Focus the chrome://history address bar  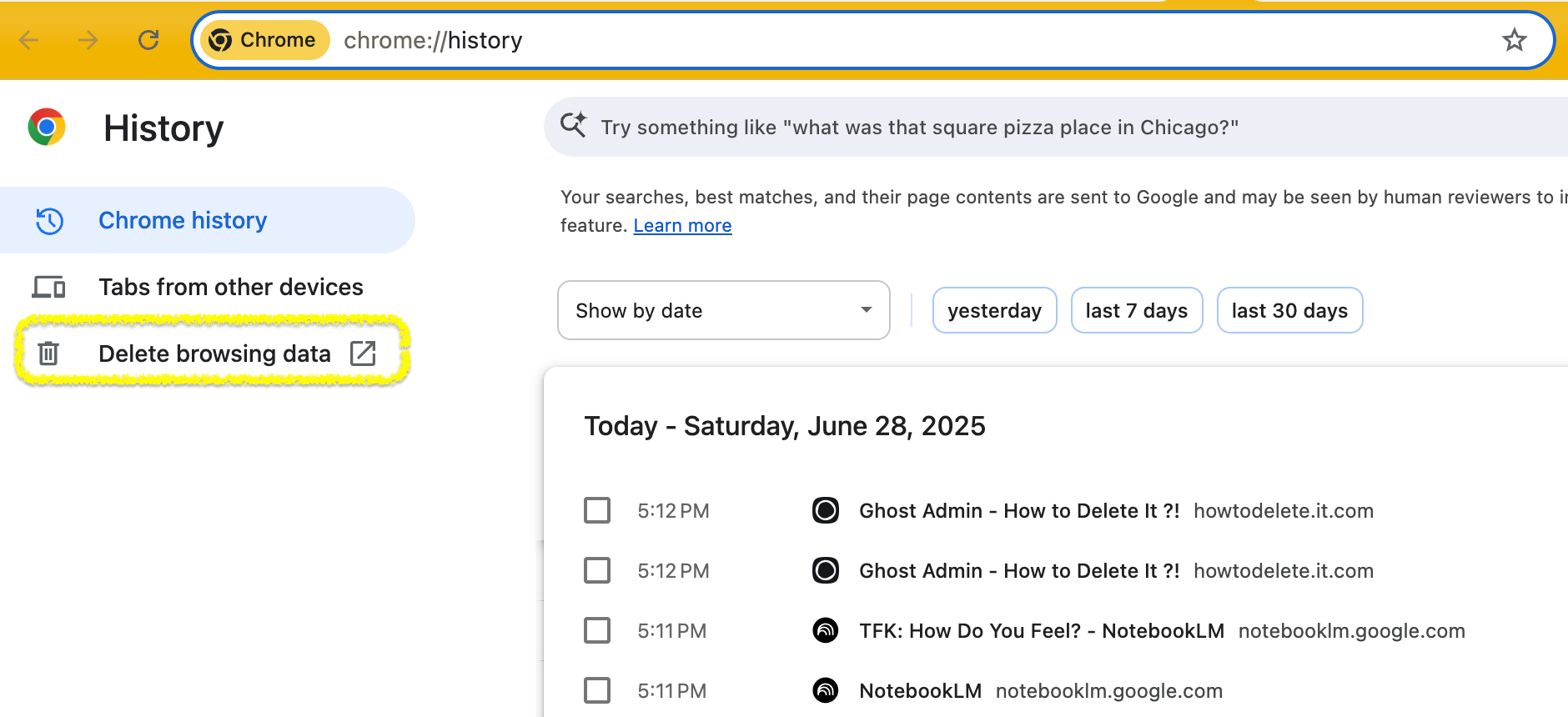click(872, 40)
